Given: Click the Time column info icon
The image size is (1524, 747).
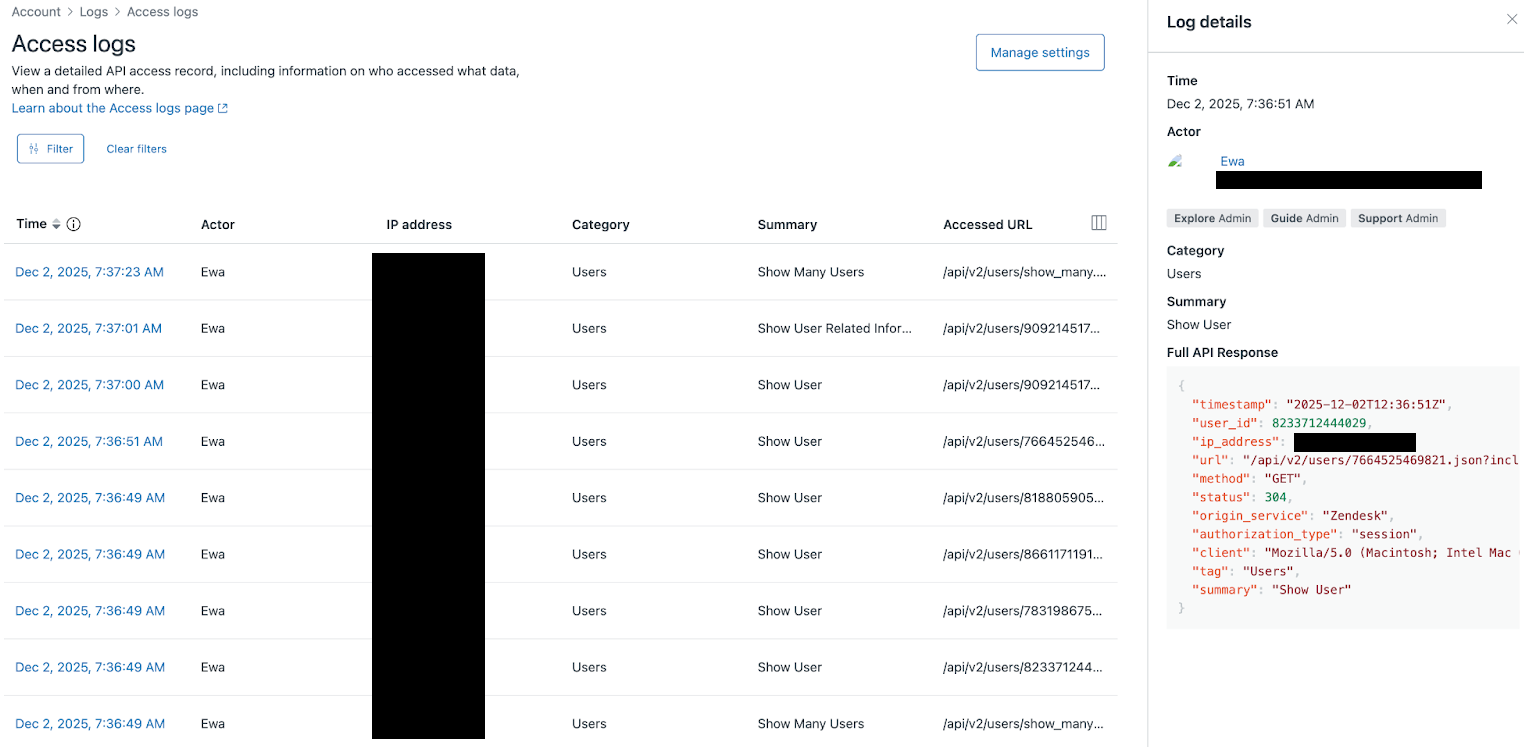Looking at the screenshot, I should pos(74,224).
